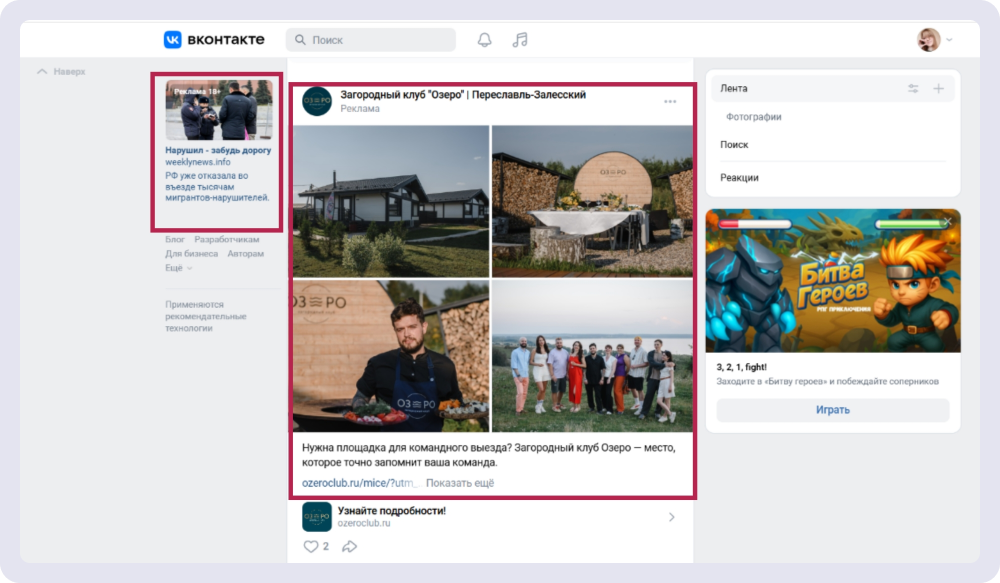Share the post with arrow icon
This screenshot has width=1000, height=583.
[x=350, y=546]
